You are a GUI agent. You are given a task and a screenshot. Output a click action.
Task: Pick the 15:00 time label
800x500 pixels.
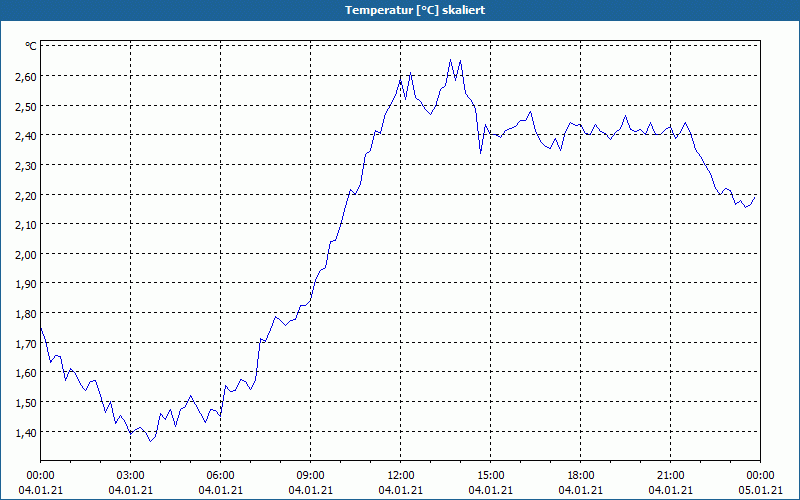(490, 476)
